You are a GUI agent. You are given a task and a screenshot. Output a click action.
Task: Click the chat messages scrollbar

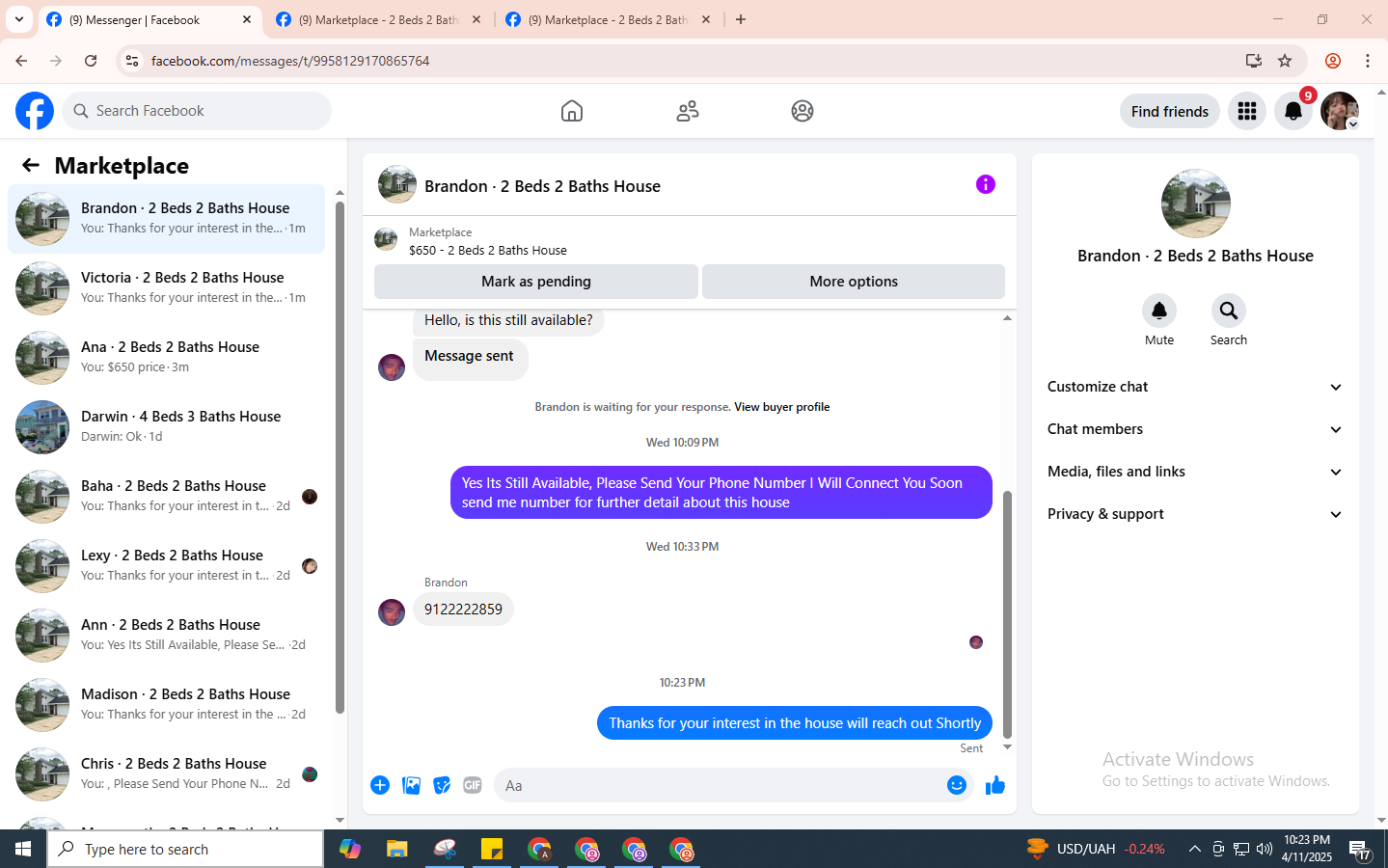click(x=1007, y=614)
